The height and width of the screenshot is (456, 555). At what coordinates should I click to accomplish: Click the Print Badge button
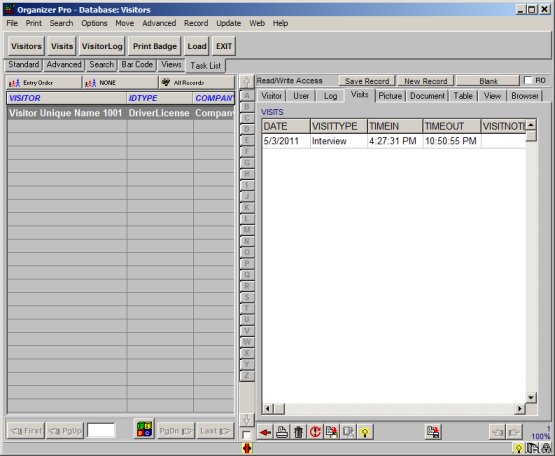click(x=155, y=46)
